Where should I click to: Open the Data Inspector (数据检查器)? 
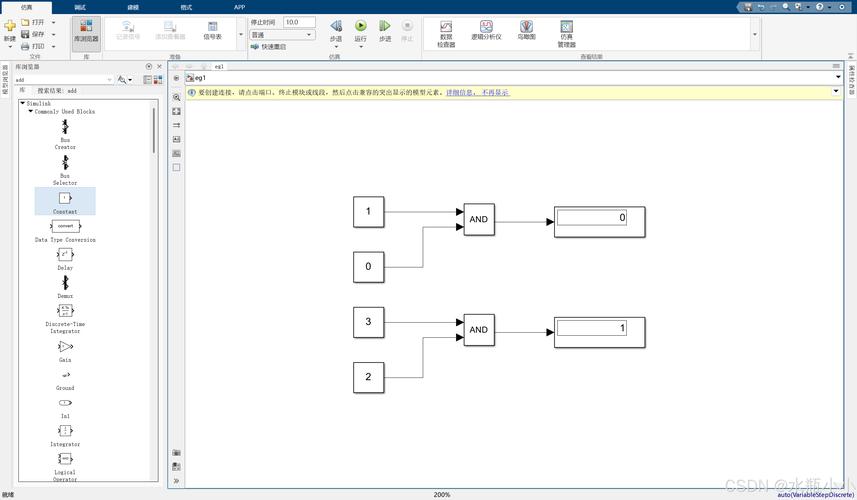(x=446, y=30)
